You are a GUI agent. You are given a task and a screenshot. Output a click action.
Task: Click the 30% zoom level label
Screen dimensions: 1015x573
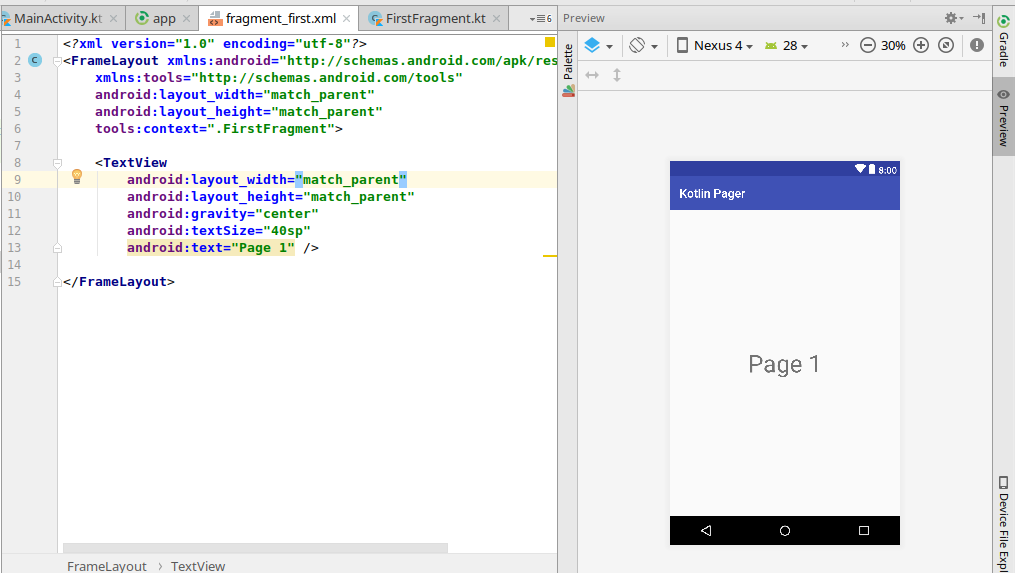893,46
